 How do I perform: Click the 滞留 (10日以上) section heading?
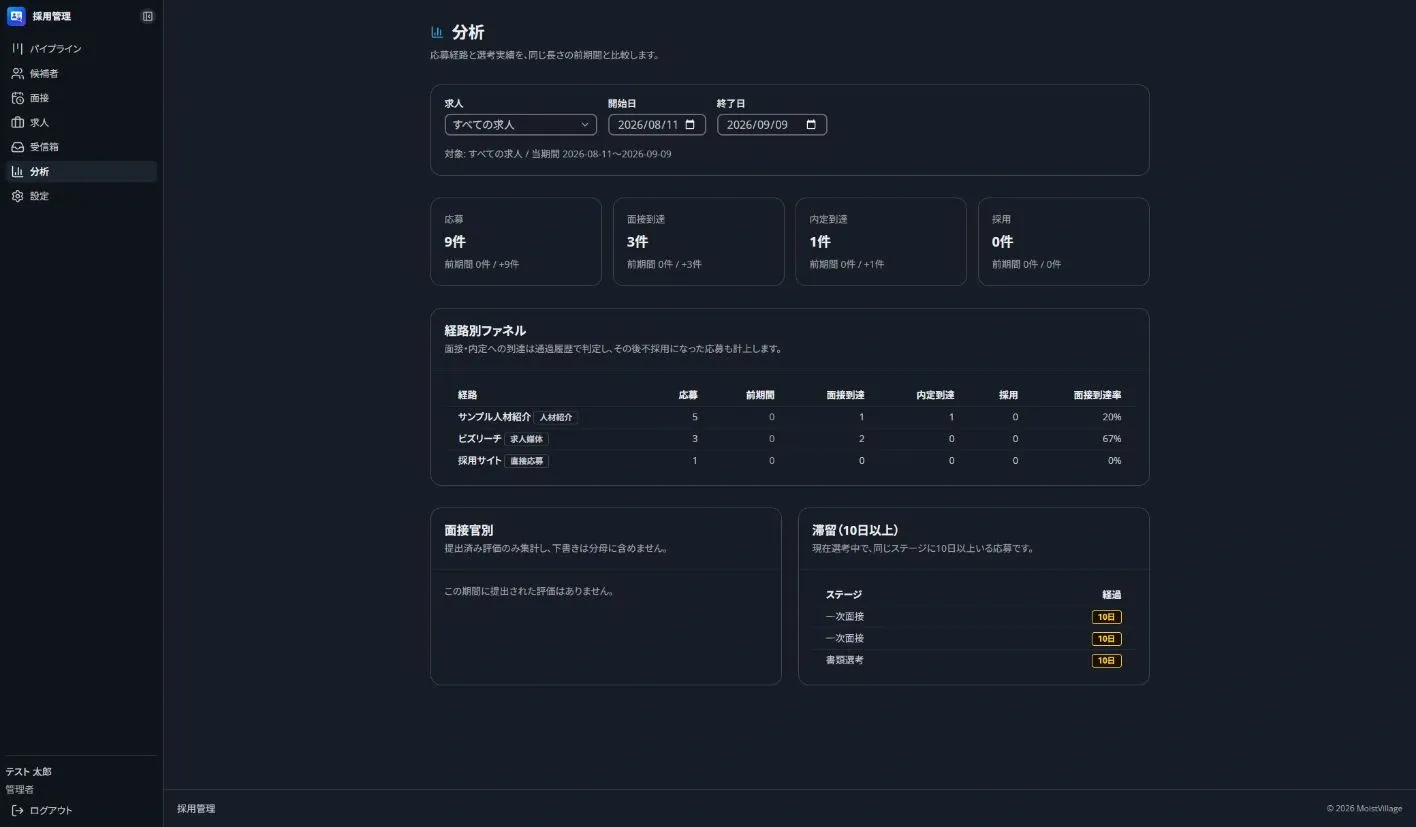pyautogui.click(x=855, y=530)
